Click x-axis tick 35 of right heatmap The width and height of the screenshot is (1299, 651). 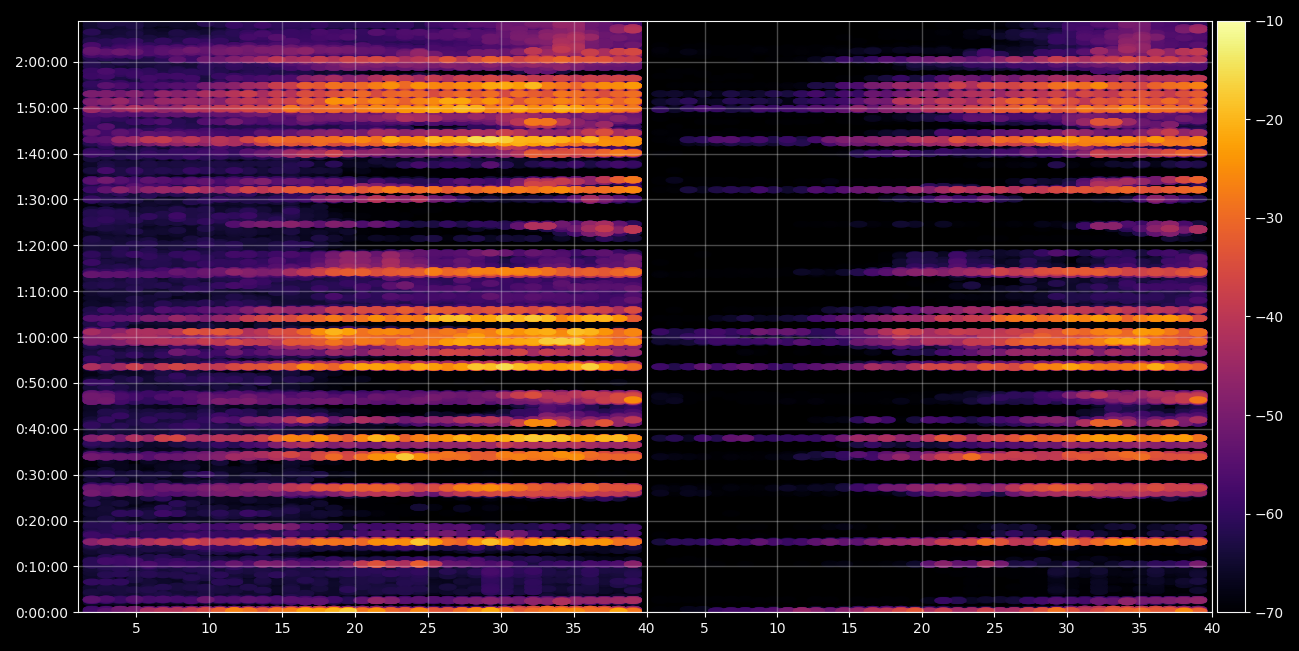(x=1140, y=628)
